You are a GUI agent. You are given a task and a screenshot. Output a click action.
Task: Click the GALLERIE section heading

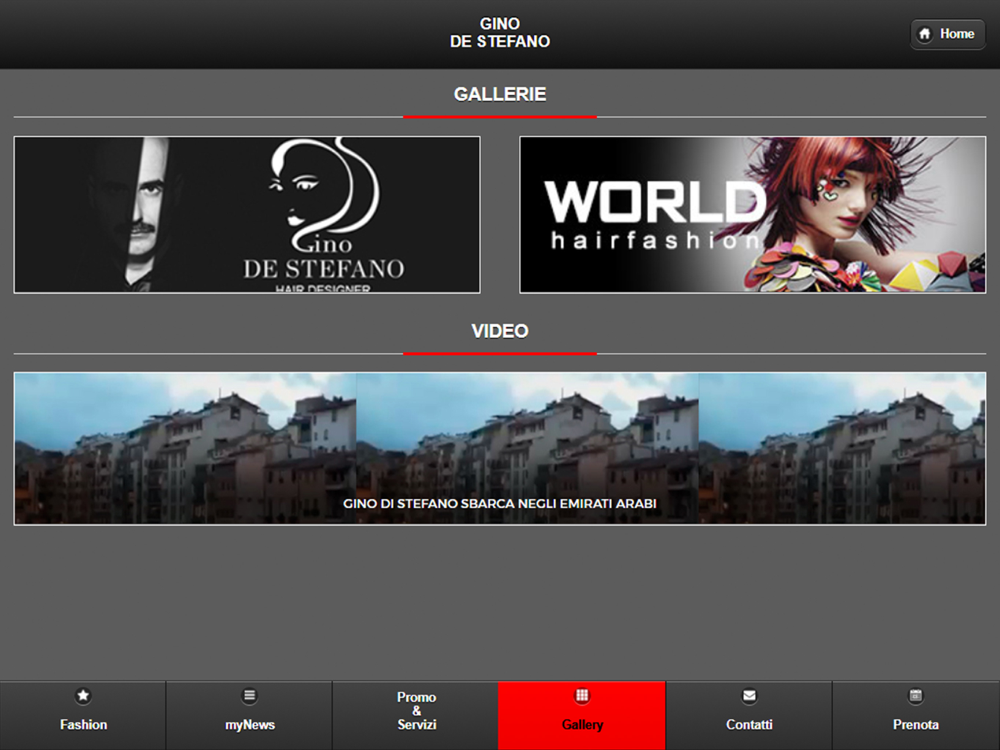500,94
